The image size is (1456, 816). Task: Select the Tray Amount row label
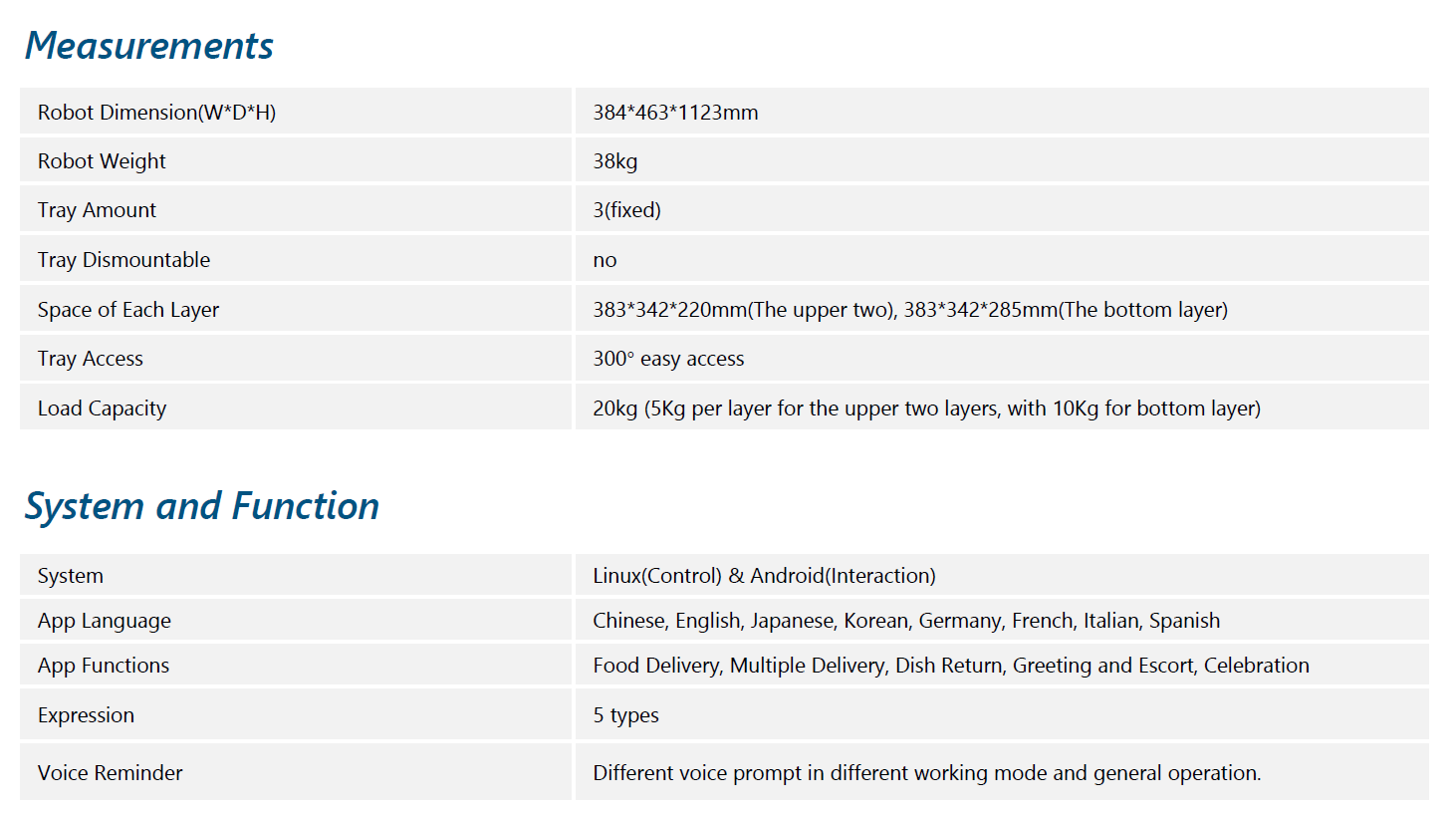click(x=97, y=210)
